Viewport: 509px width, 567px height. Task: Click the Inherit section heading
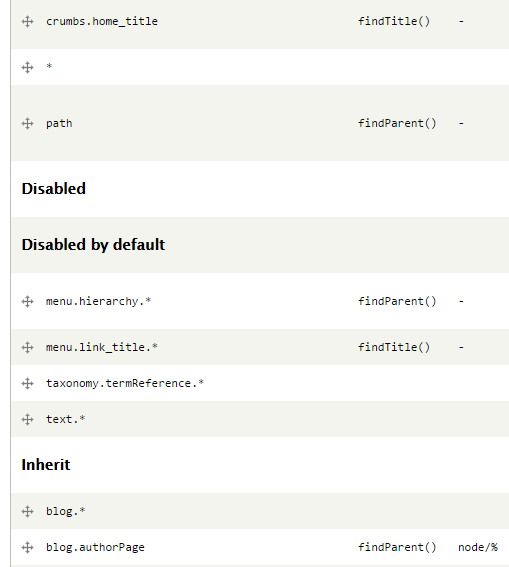46,465
